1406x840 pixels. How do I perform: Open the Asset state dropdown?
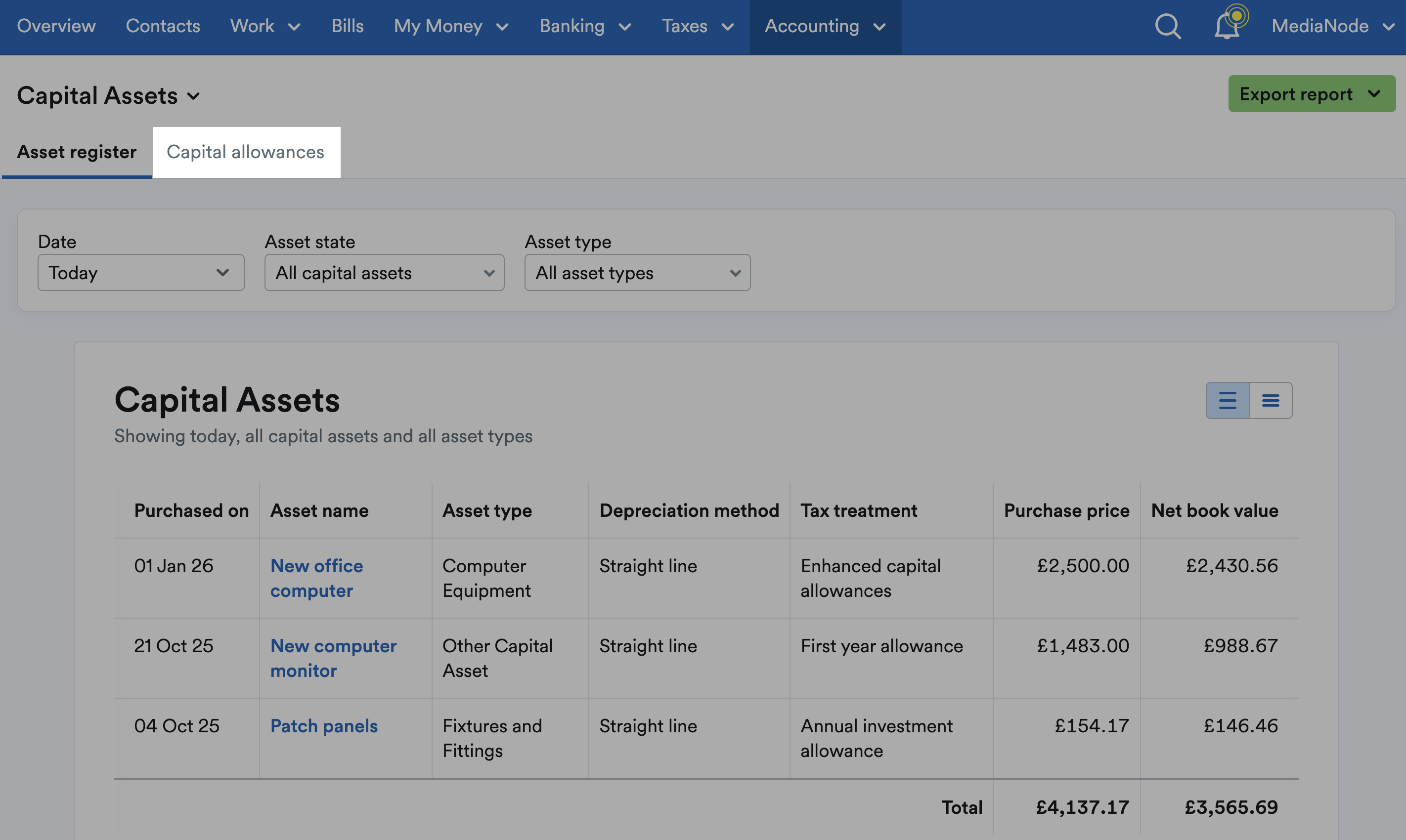(385, 273)
